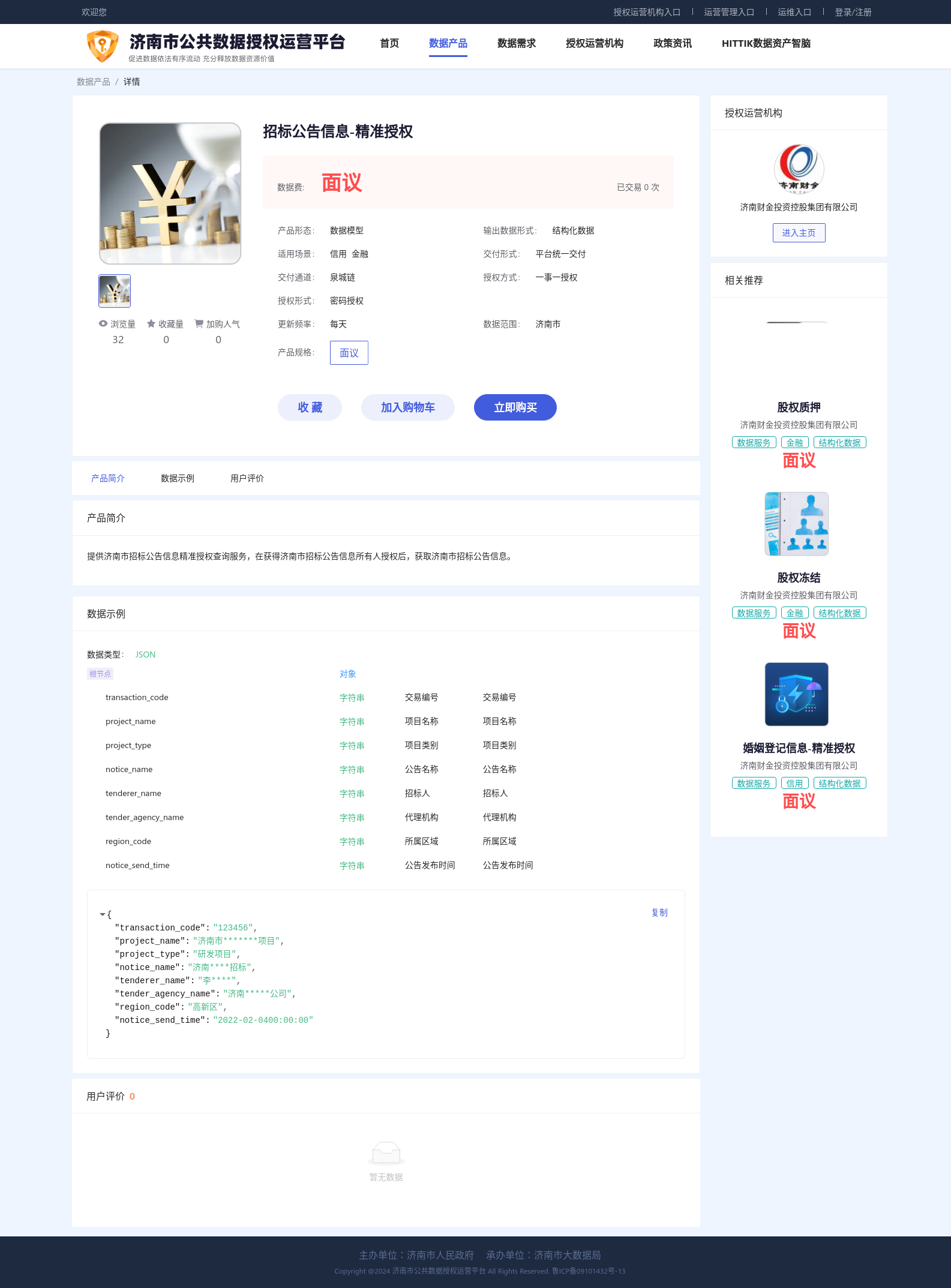Click 数据服务 tag under 婚姻登记信息

[754, 783]
